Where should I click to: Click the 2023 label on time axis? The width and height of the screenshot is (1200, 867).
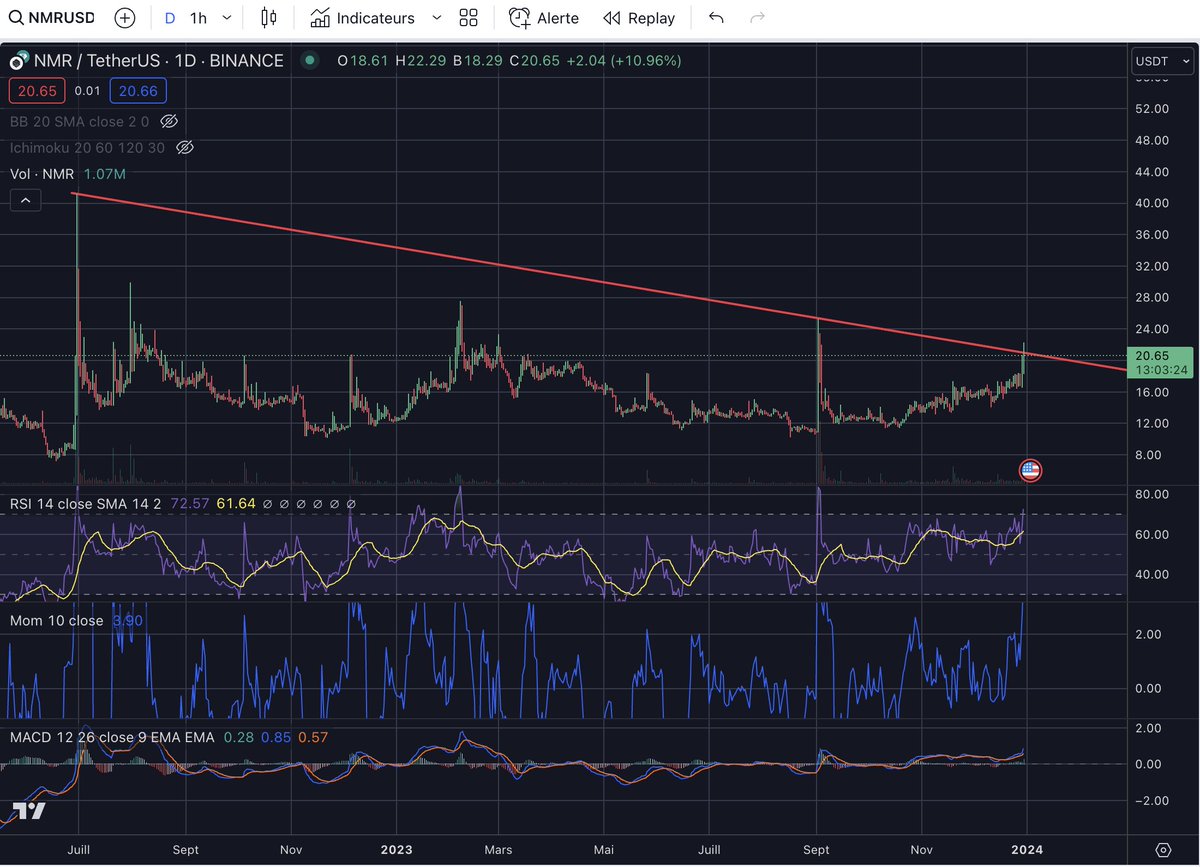coord(396,850)
